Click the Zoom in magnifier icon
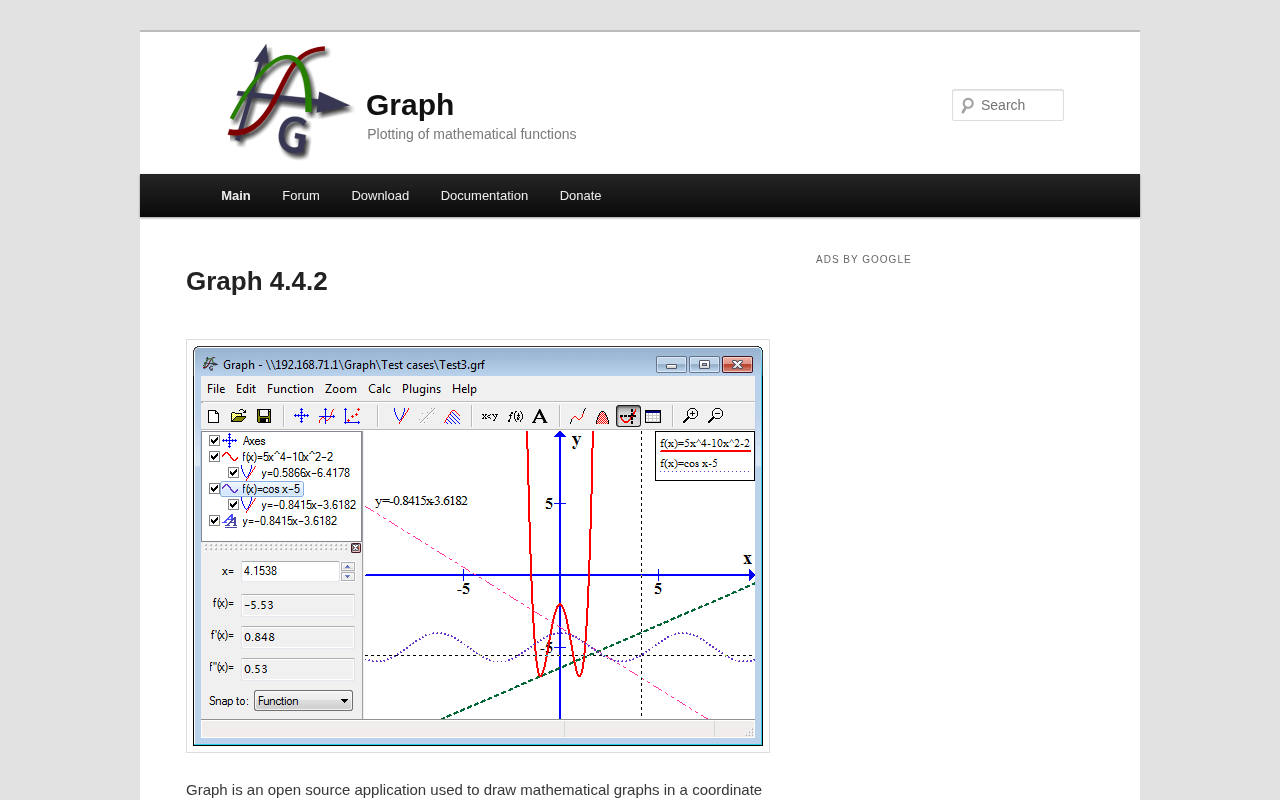This screenshot has width=1280, height=800. point(690,416)
